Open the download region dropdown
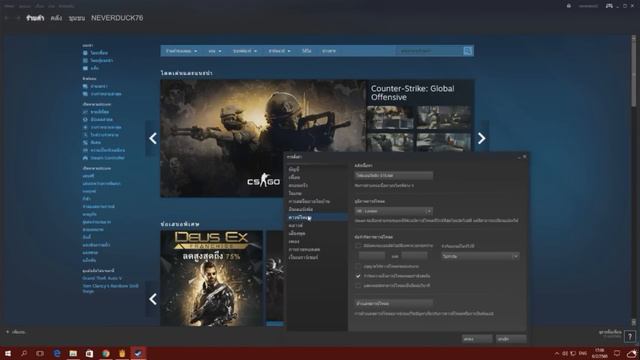 coord(393,211)
